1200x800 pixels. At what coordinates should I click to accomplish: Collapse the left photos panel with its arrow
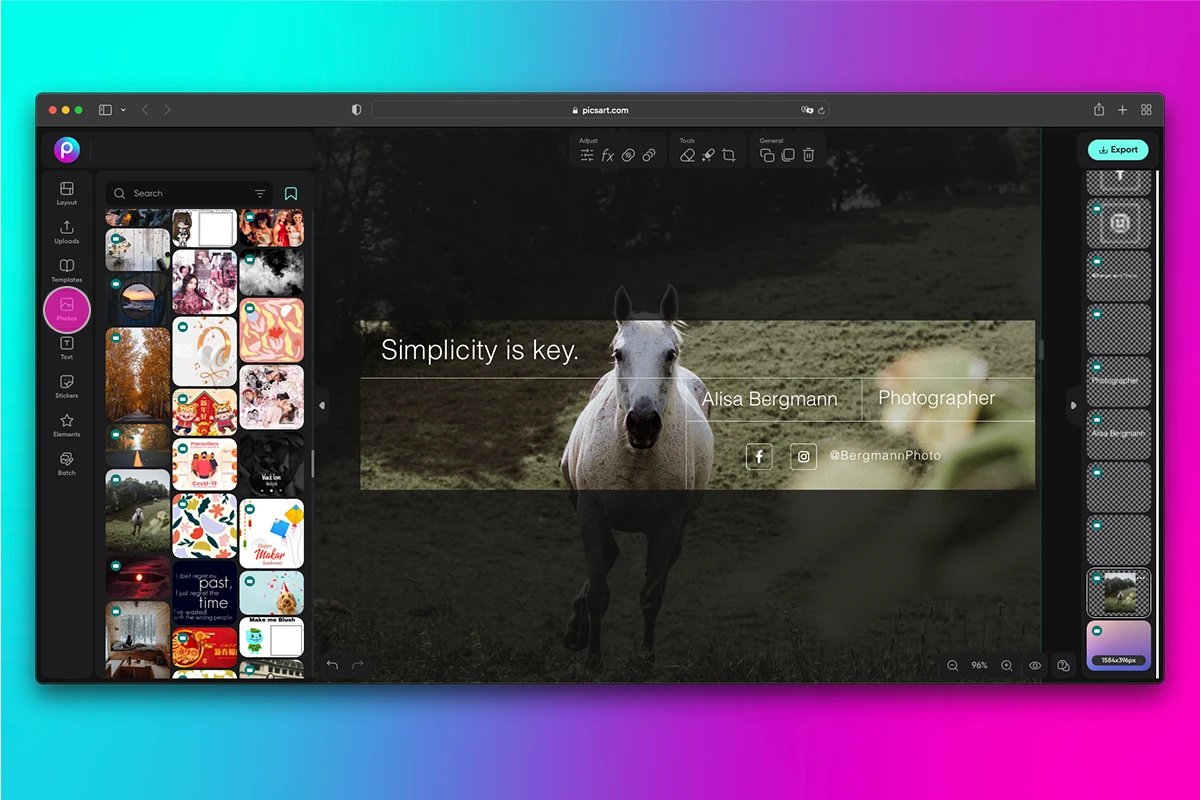click(x=322, y=405)
